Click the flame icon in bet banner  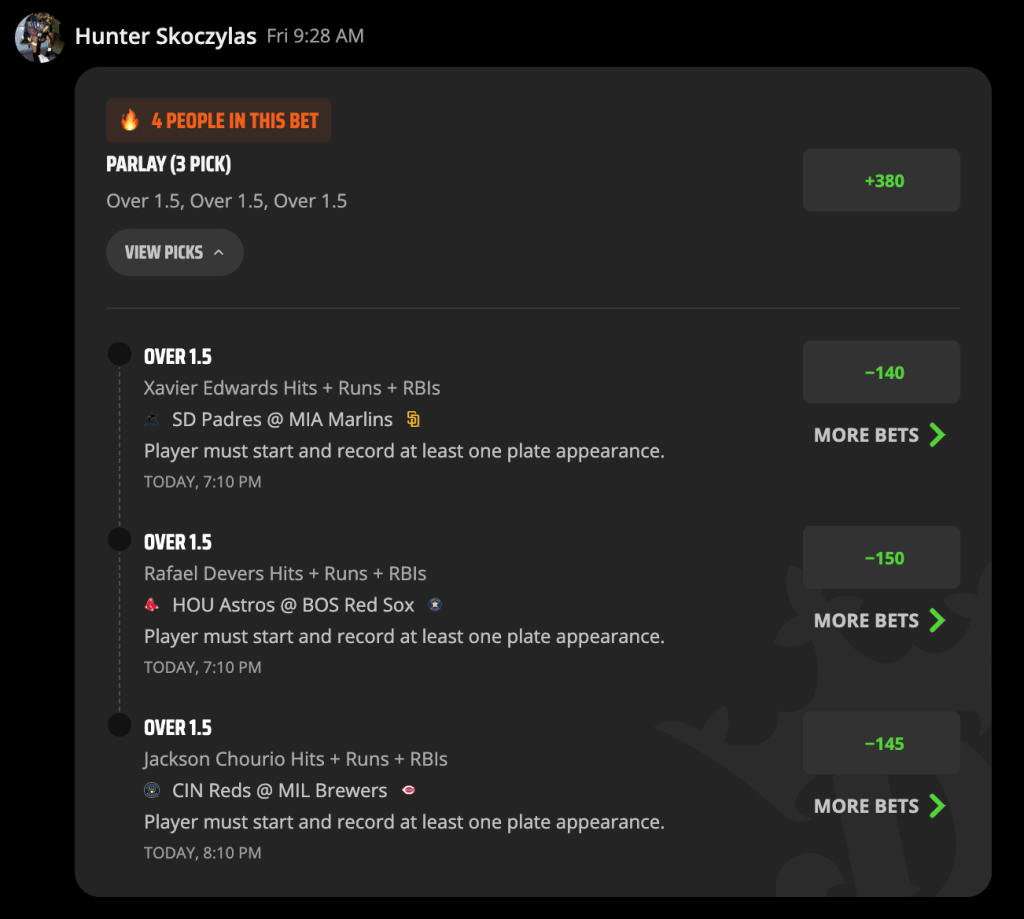(x=130, y=120)
